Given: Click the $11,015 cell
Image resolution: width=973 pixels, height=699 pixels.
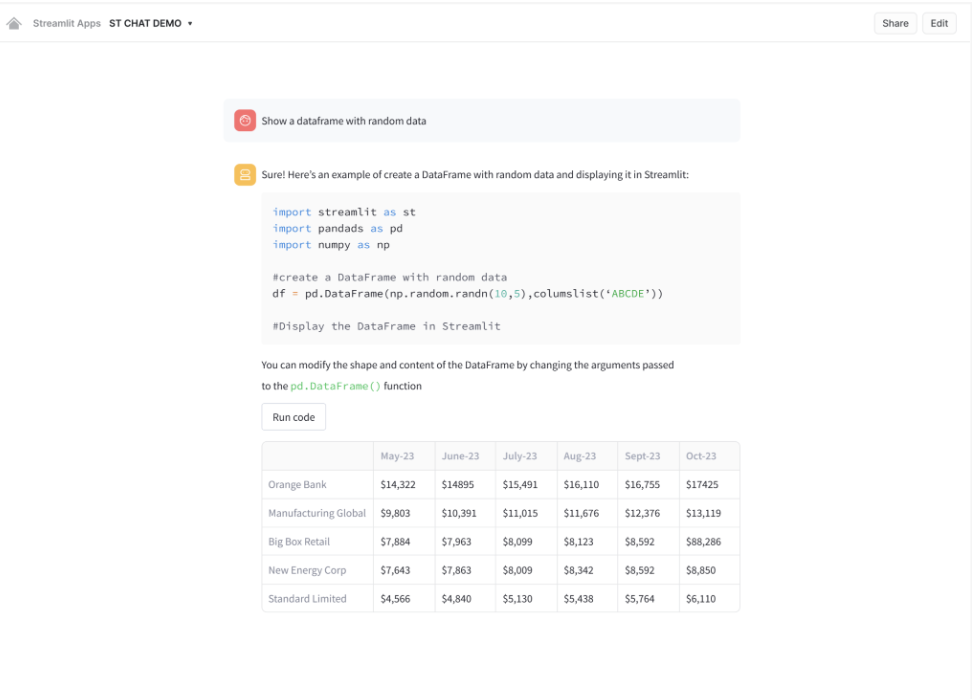Looking at the screenshot, I should (526, 513).
